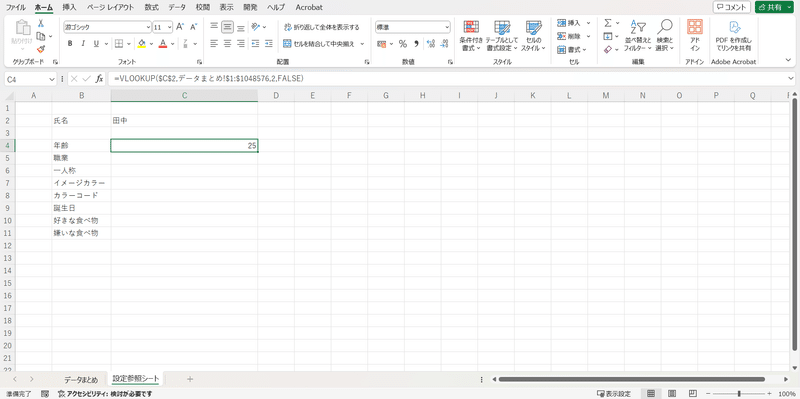
Task: Click the AutoSum sigma icon
Action: (608, 23)
